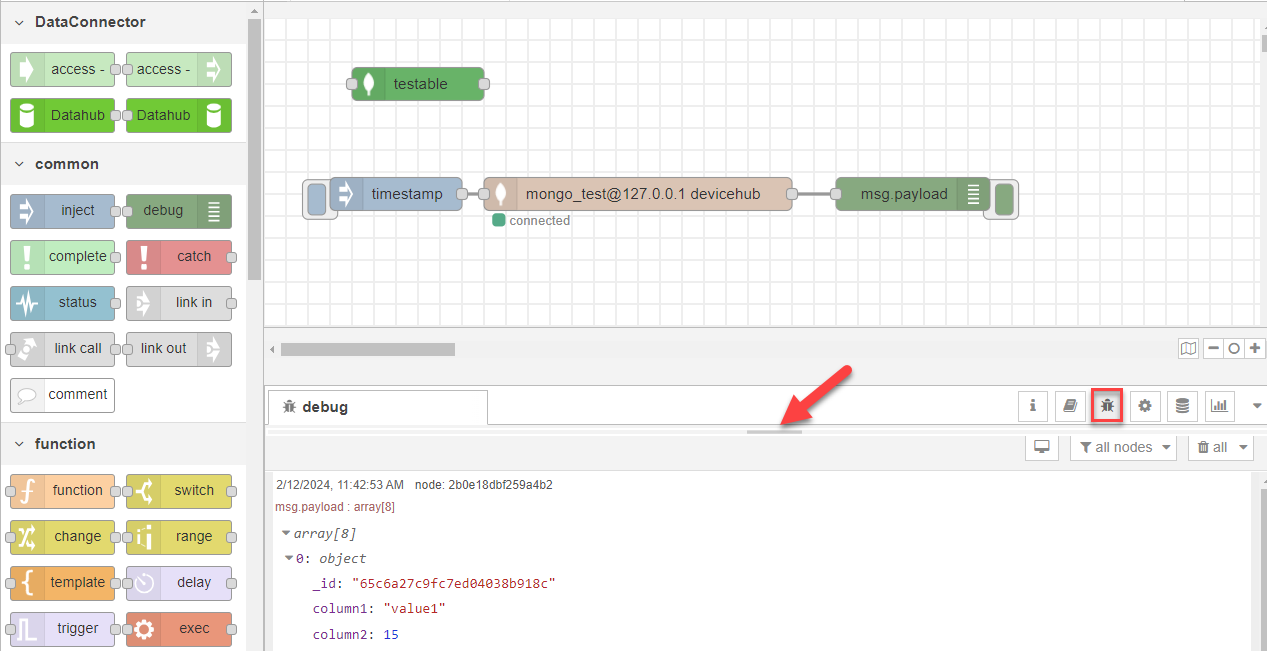Click the zoom-in plus icon
The width and height of the screenshot is (1267, 651).
click(x=1255, y=348)
